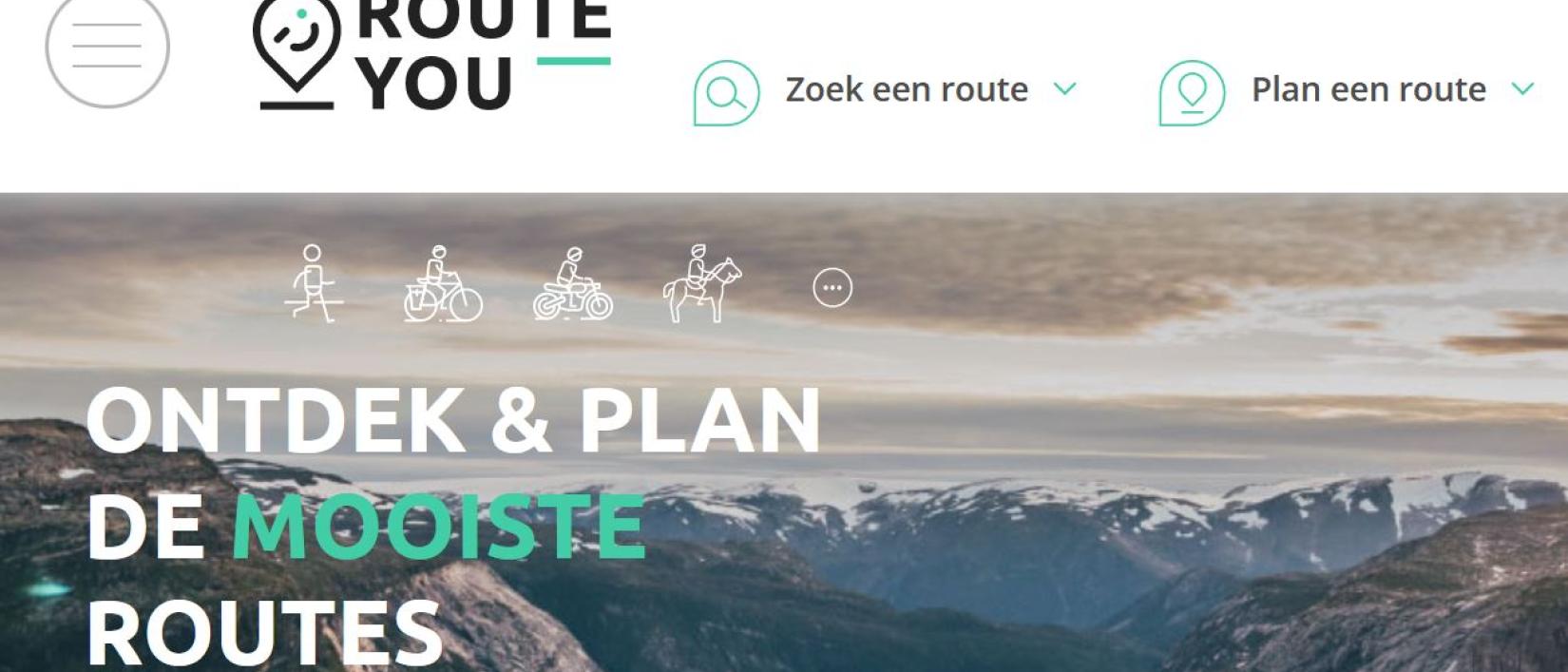Click the snowy mountain hero image
Viewport: 1568px width, 672px height.
tap(1140, 532)
